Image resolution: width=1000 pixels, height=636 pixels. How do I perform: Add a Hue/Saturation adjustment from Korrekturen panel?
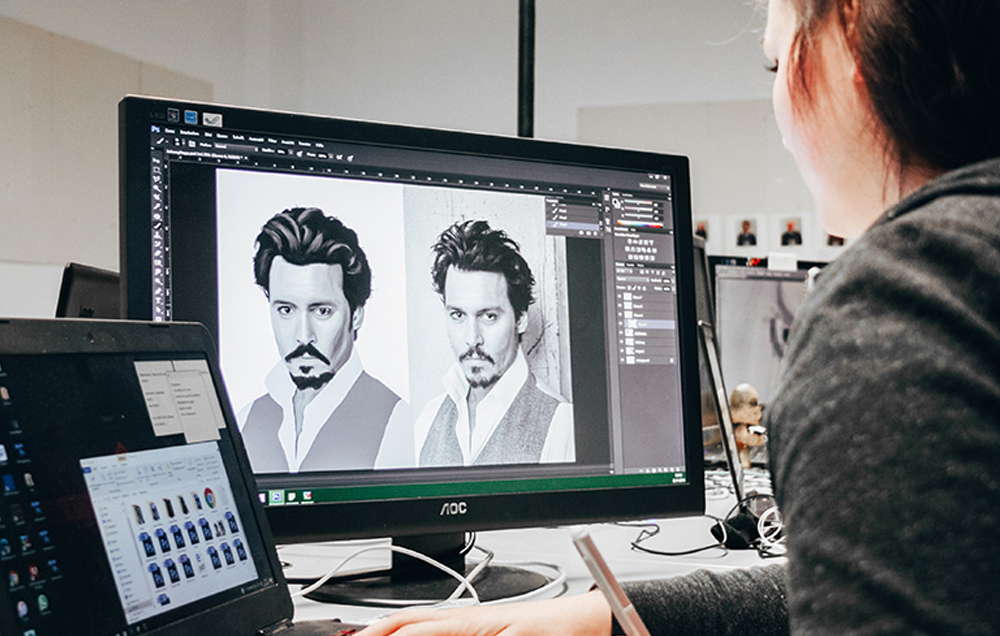point(627,250)
